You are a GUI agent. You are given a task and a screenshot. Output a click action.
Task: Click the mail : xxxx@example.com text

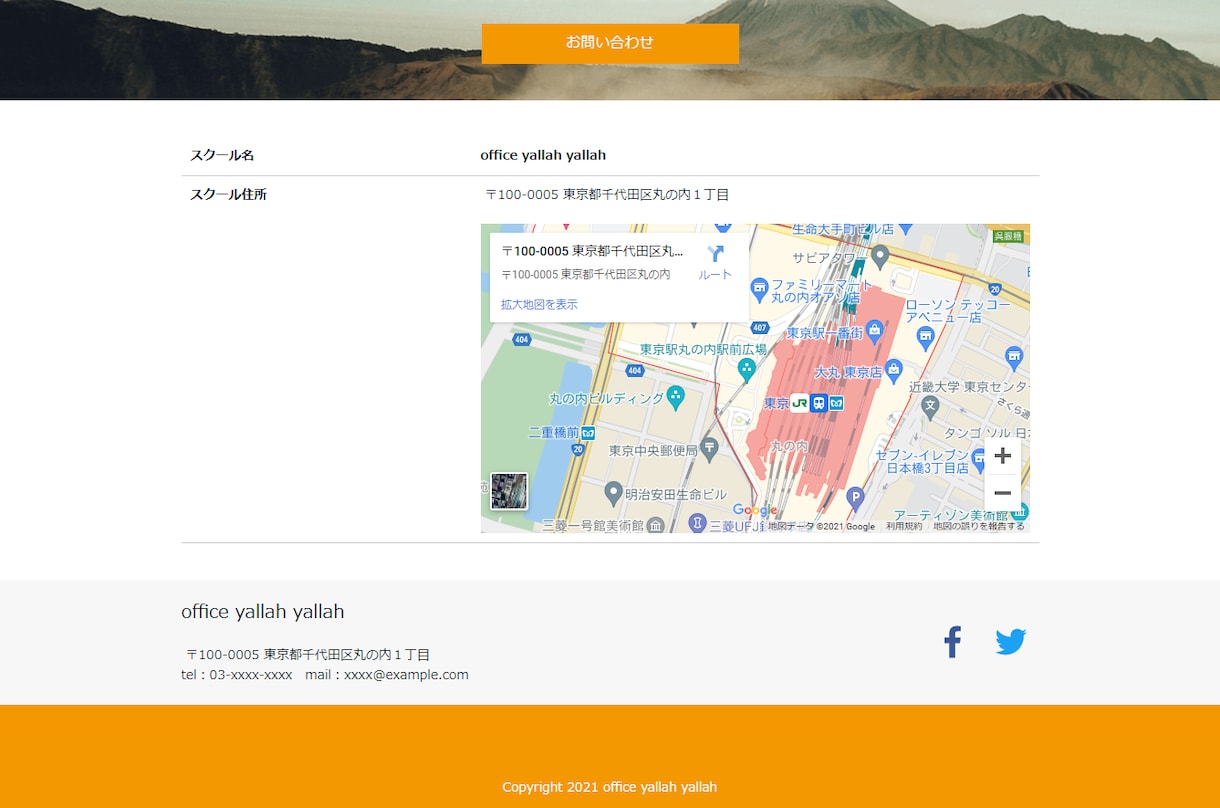point(387,675)
